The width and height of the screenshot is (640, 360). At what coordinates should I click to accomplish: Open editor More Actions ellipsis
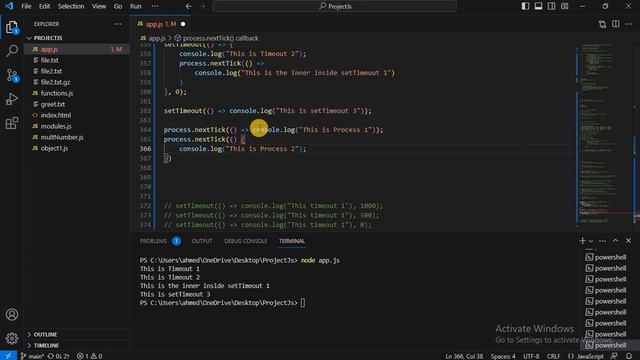point(629,24)
